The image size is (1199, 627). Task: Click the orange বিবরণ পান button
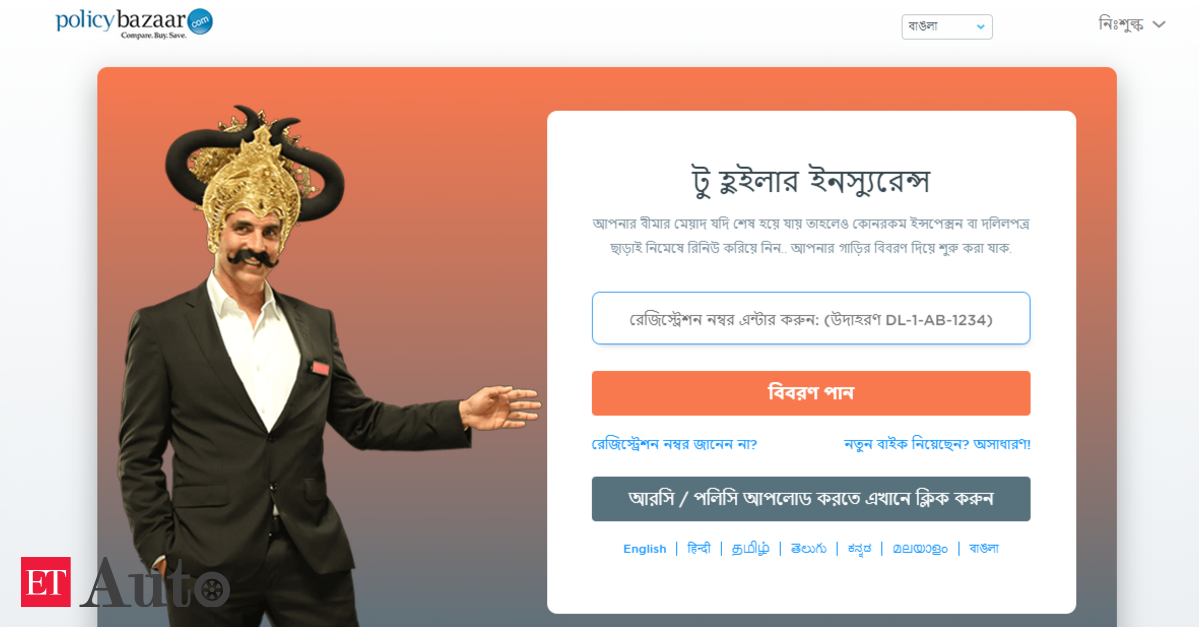tap(811, 393)
